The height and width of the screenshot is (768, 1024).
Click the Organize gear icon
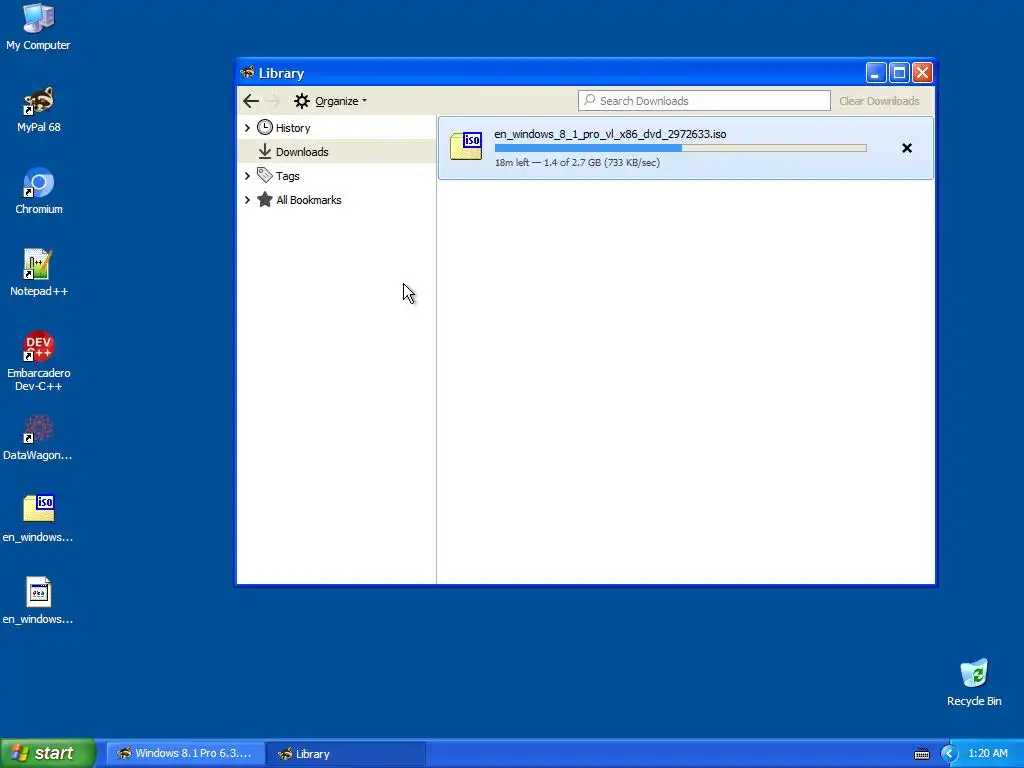[302, 101]
